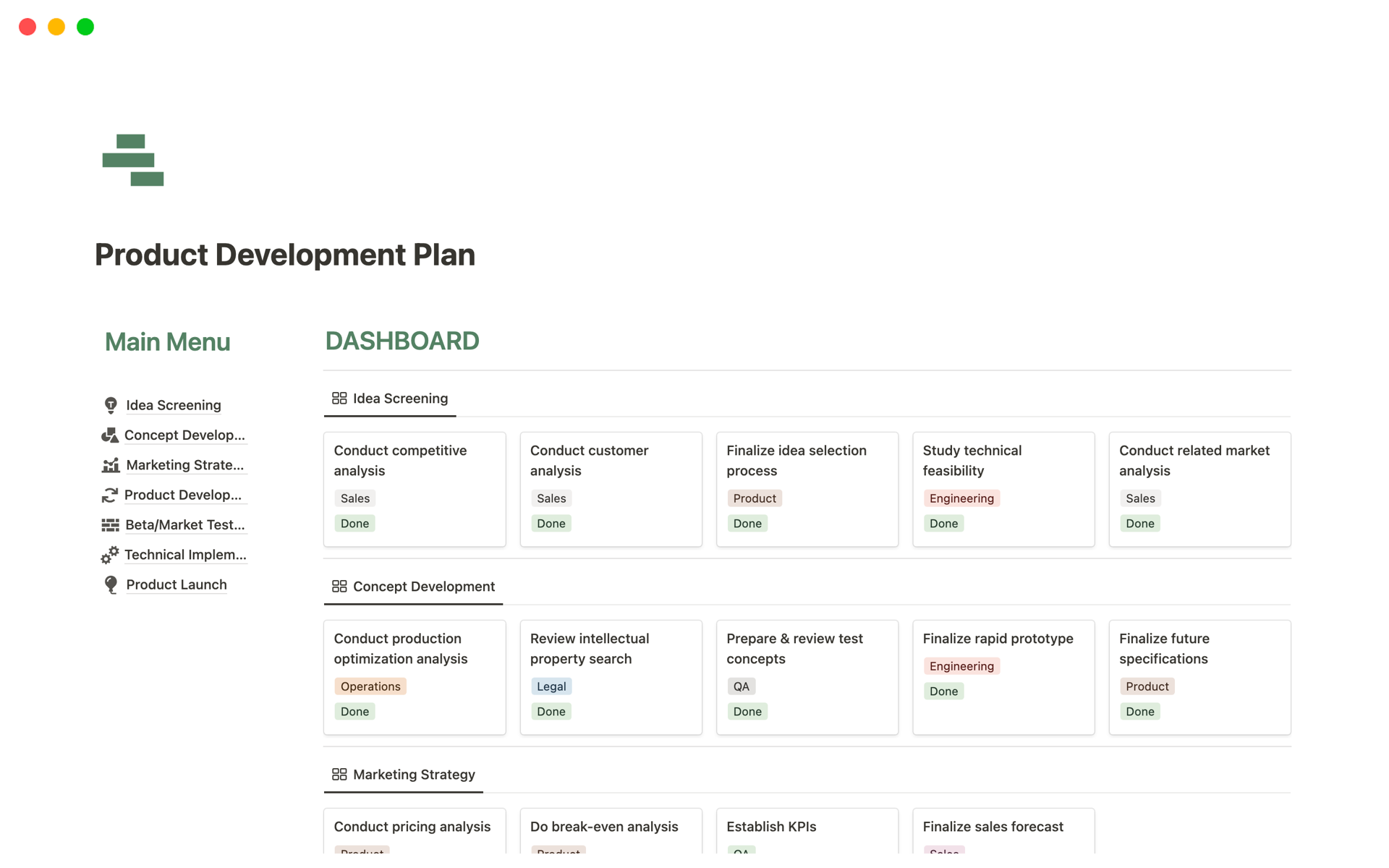This screenshot has width=1389, height=868.
Task: Click the Beta/Market Testing table icon
Action: coord(110,524)
